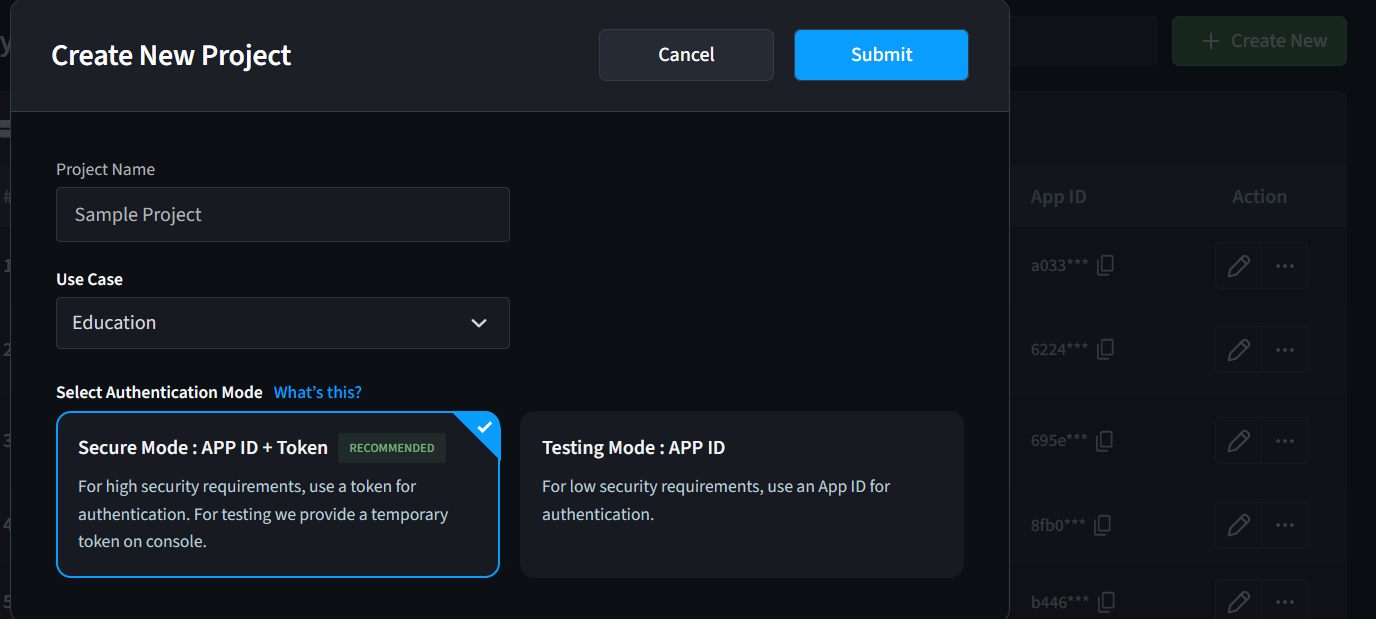Click the Select Authentication Mode label
This screenshot has height=619, width=1376.
[x=159, y=392]
